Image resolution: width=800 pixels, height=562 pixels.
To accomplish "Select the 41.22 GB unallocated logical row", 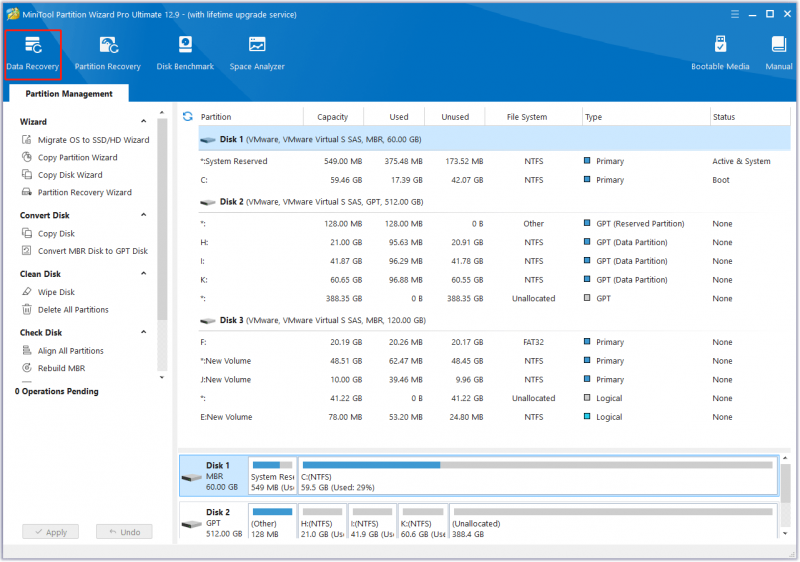I will coord(494,398).
